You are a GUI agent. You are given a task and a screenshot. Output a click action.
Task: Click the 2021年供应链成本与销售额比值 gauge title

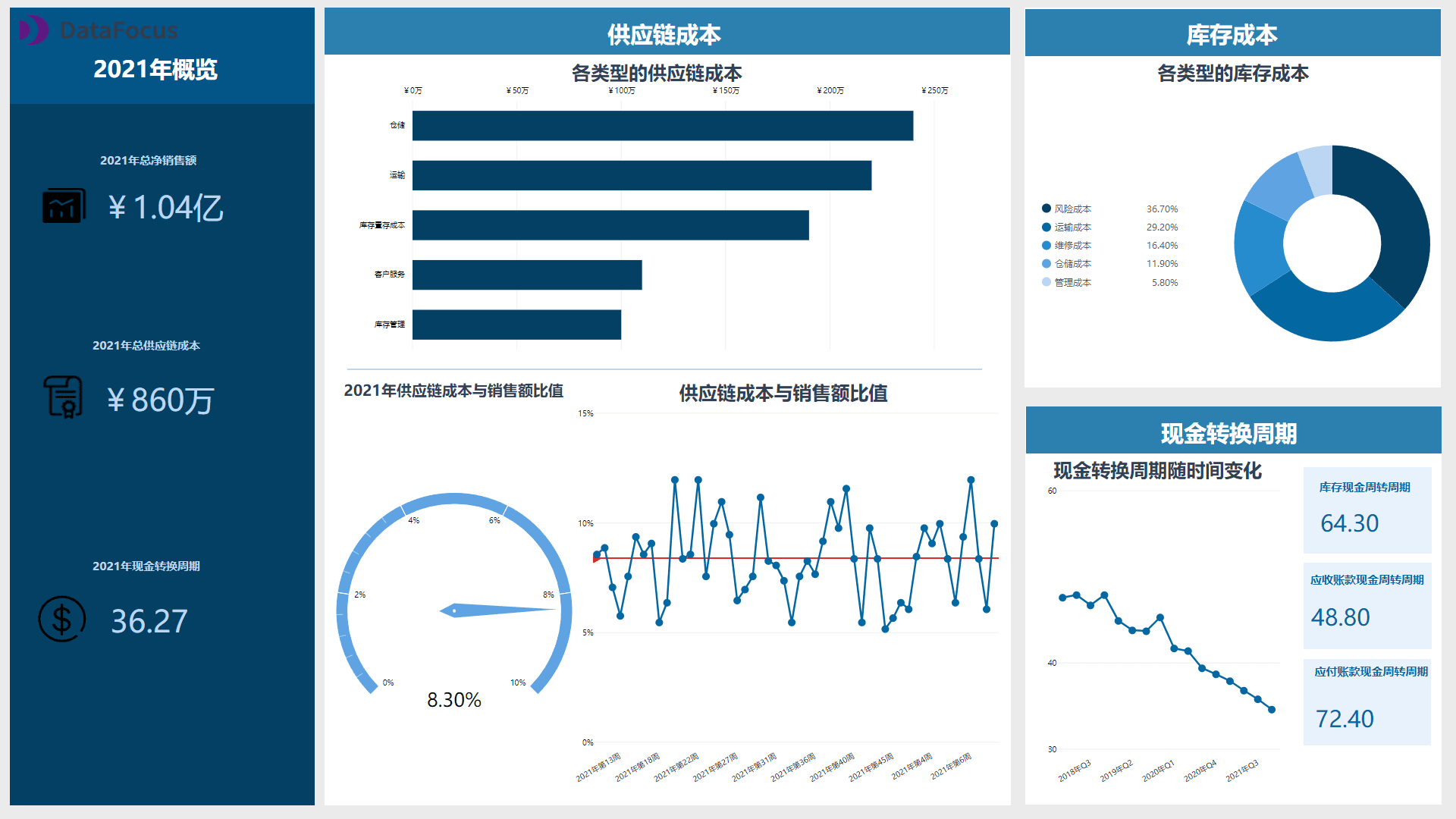[453, 391]
